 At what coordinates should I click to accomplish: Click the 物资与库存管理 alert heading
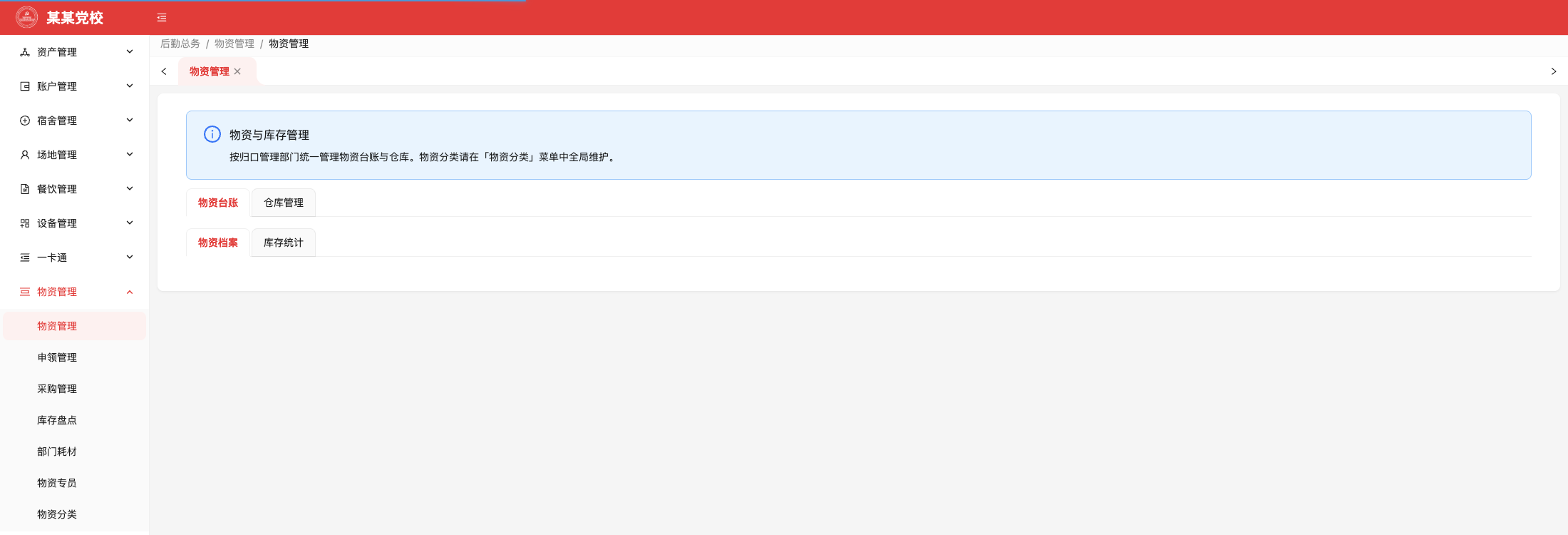[269, 135]
